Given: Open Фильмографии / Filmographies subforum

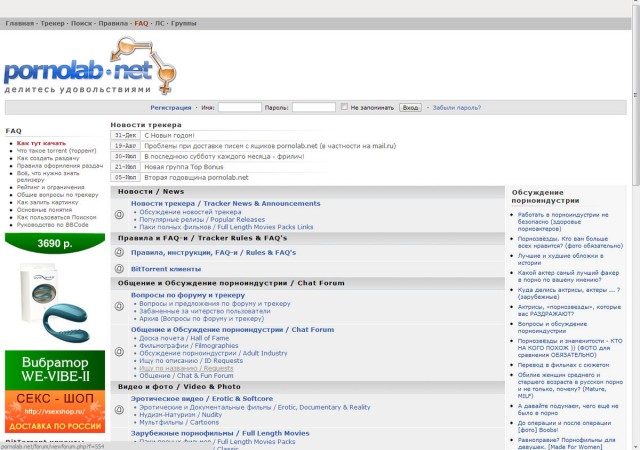Looking at the screenshot, I should point(189,346).
